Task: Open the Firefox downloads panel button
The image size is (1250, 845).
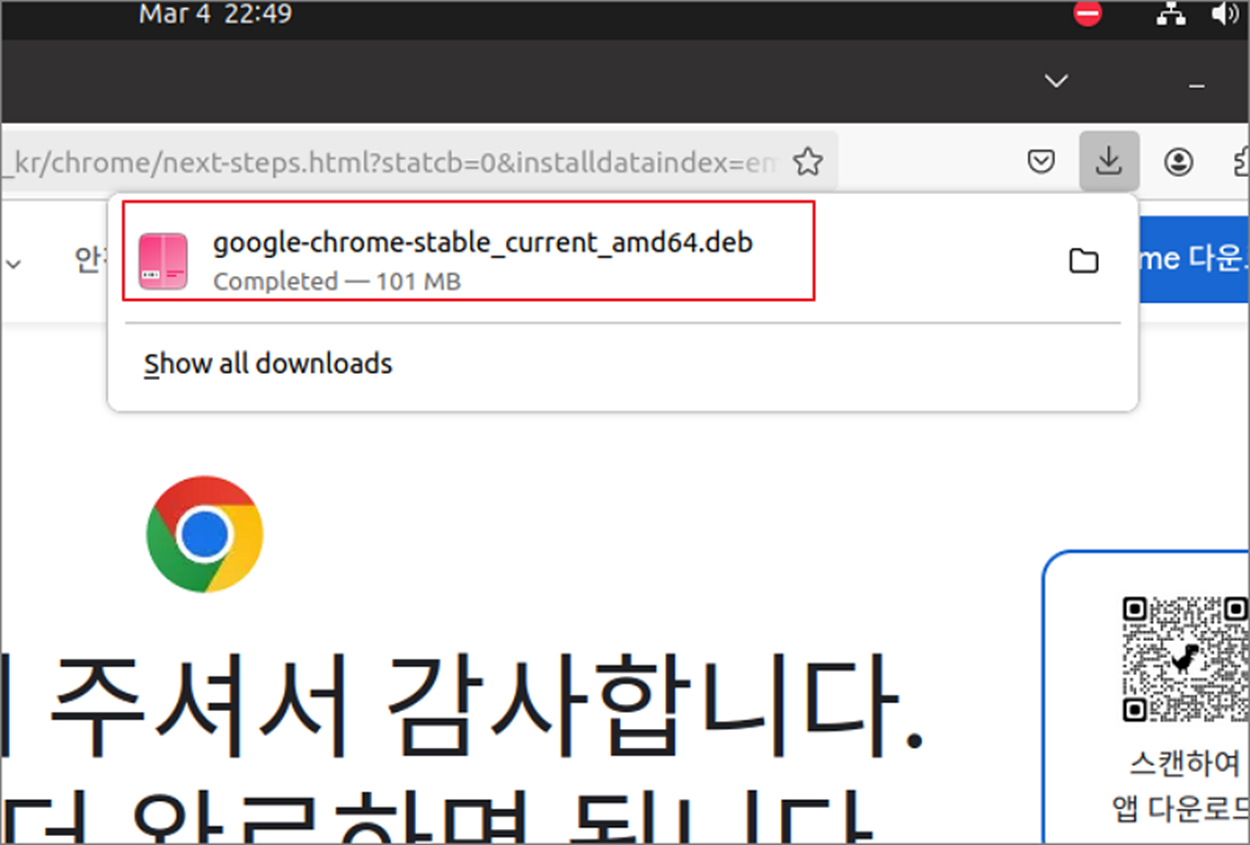Action: pyautogui.click(x=1109, y=161)
